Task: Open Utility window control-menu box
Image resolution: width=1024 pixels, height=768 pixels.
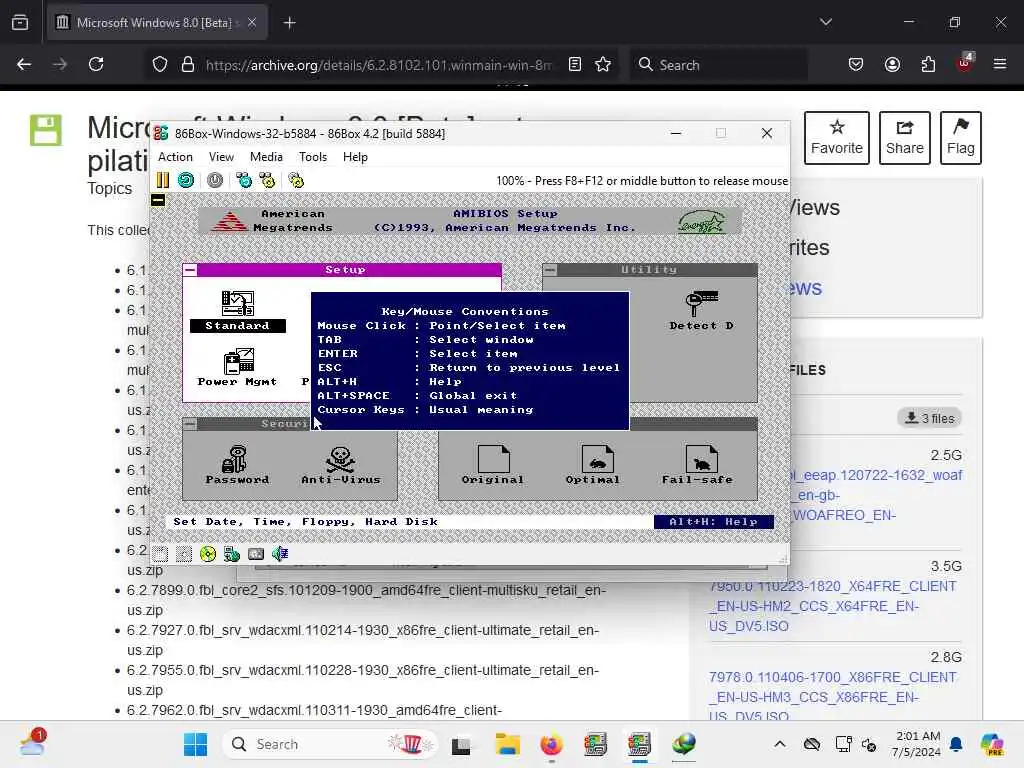Action: pyautogui.click(x=551, y=270)
